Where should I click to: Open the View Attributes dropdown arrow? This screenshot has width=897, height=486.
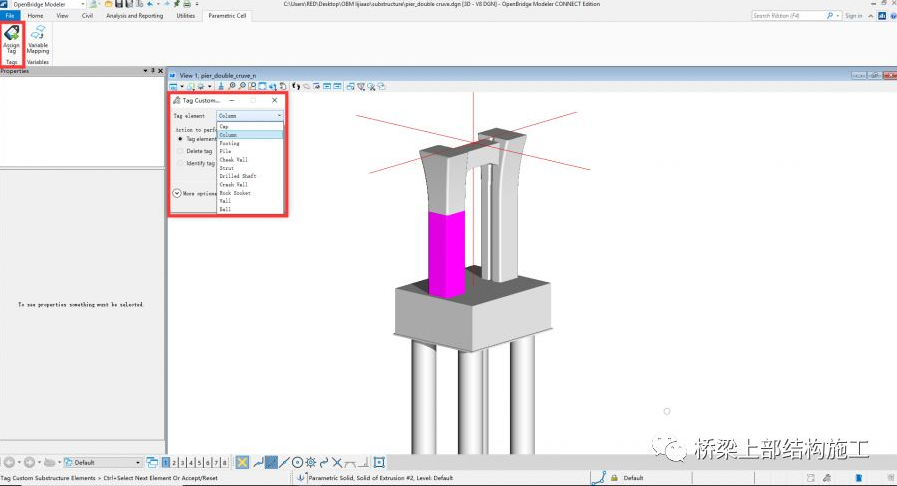click(182, 86)
